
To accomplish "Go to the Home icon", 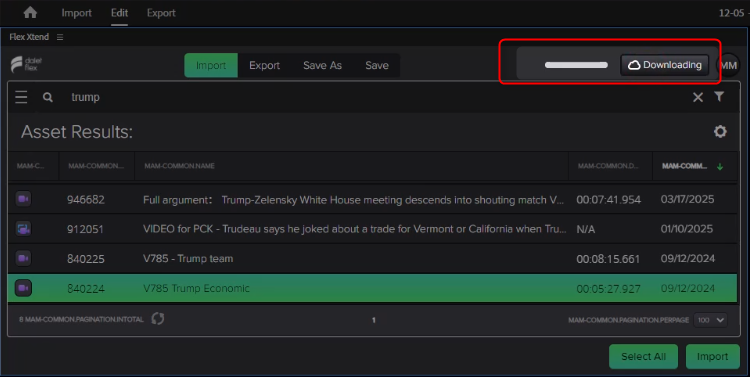I will (x=30, y=12).
